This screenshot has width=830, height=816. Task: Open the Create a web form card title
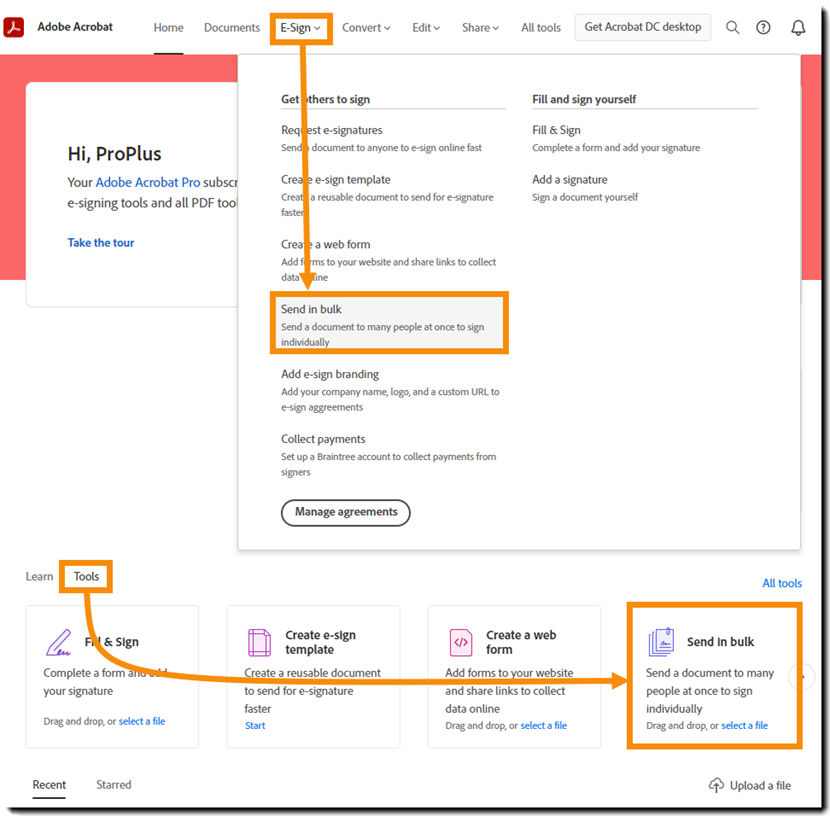521,642
